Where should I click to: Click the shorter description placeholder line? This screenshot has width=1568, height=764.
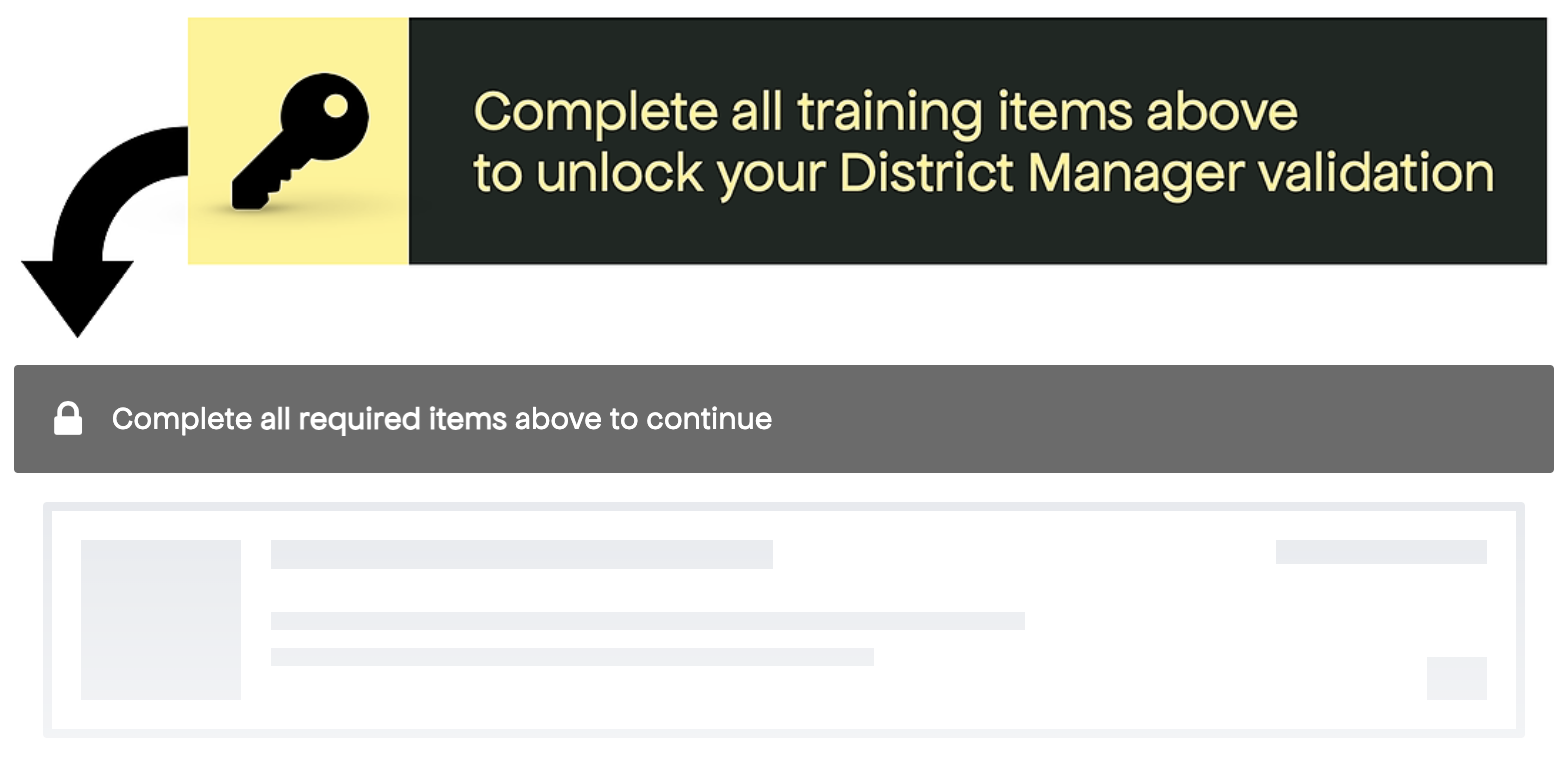click(572, 657)
